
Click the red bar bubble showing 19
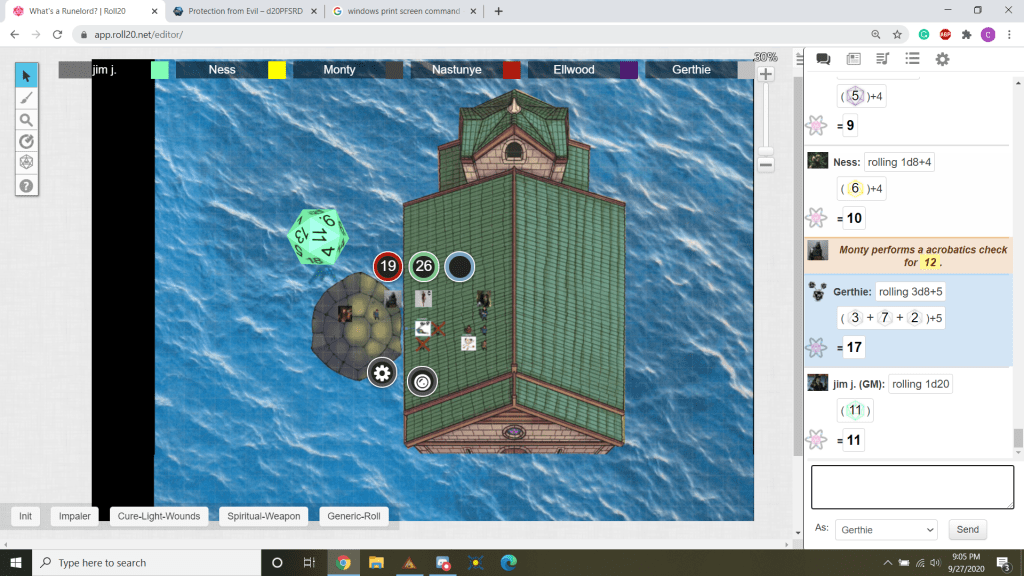pos(388,266)
